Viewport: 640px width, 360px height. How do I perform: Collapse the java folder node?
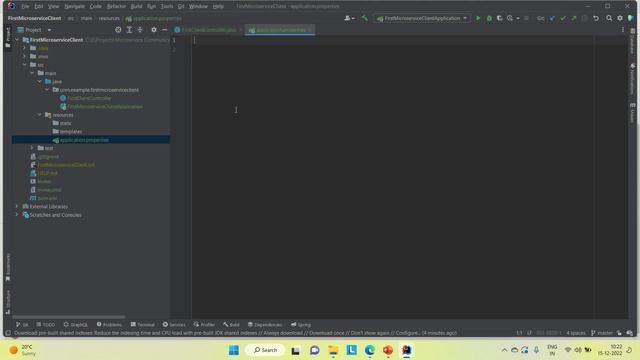click(x=40, y=81)
